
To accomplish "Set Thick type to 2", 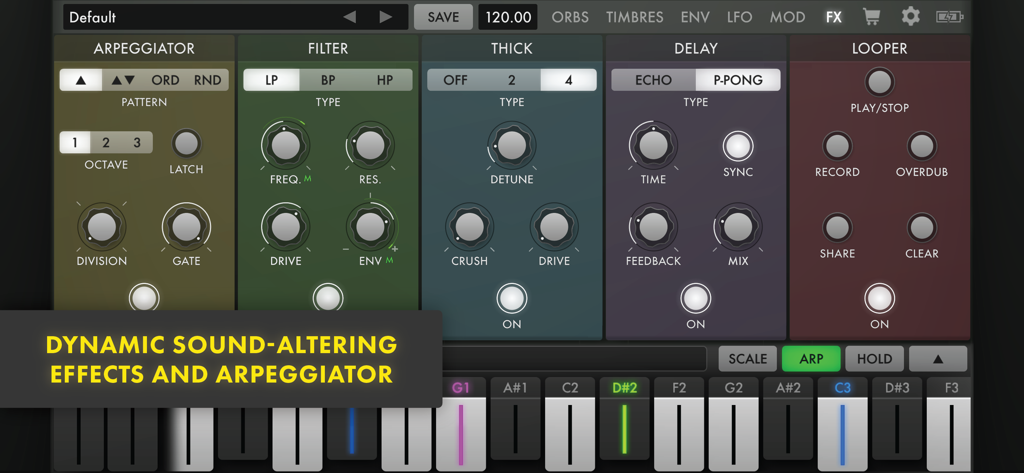I will [x=512, y=80].
